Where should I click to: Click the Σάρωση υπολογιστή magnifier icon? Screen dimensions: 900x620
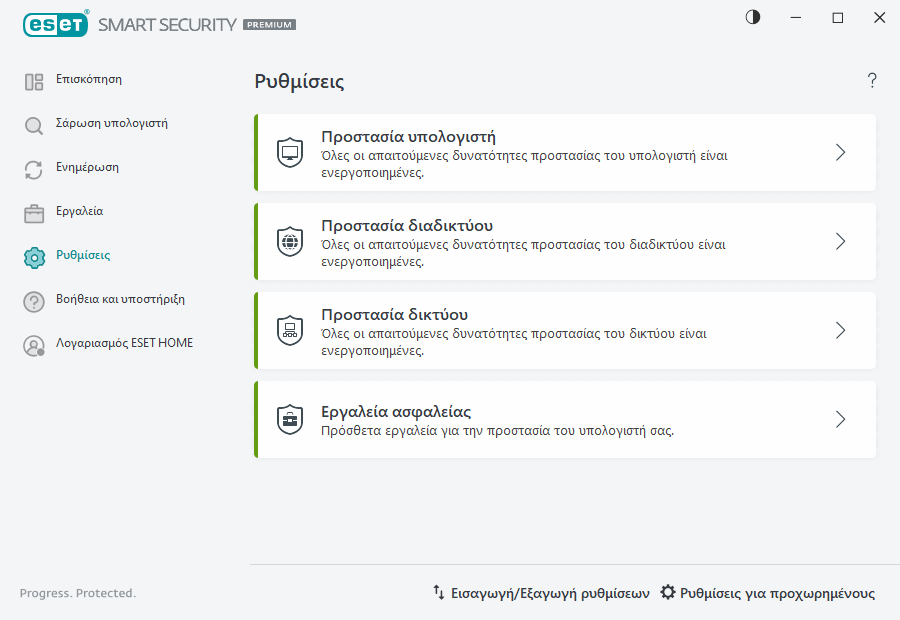tap(33, 124)
